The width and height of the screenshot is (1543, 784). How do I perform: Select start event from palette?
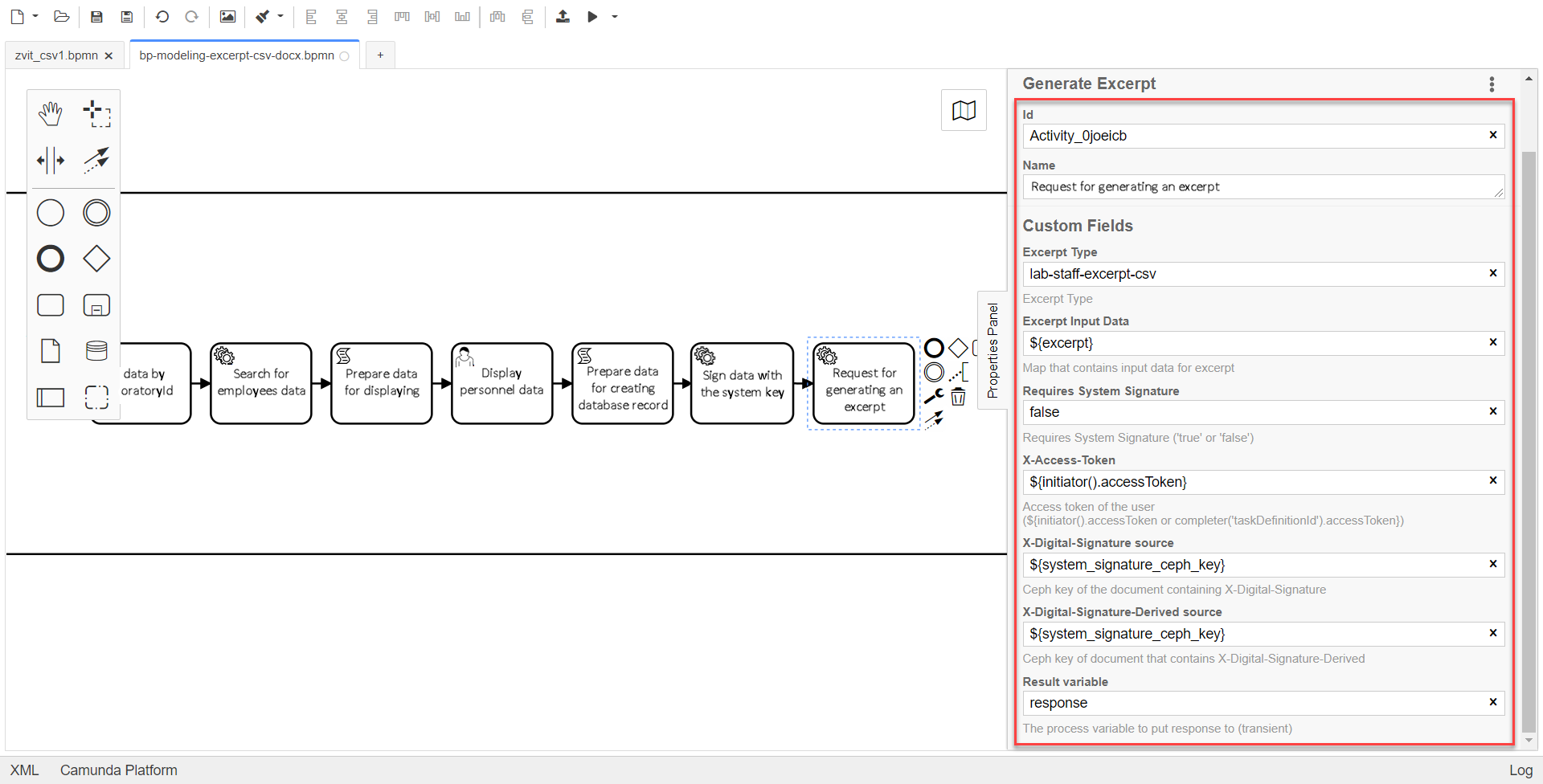pyautogui.click(x=51, y=213)
